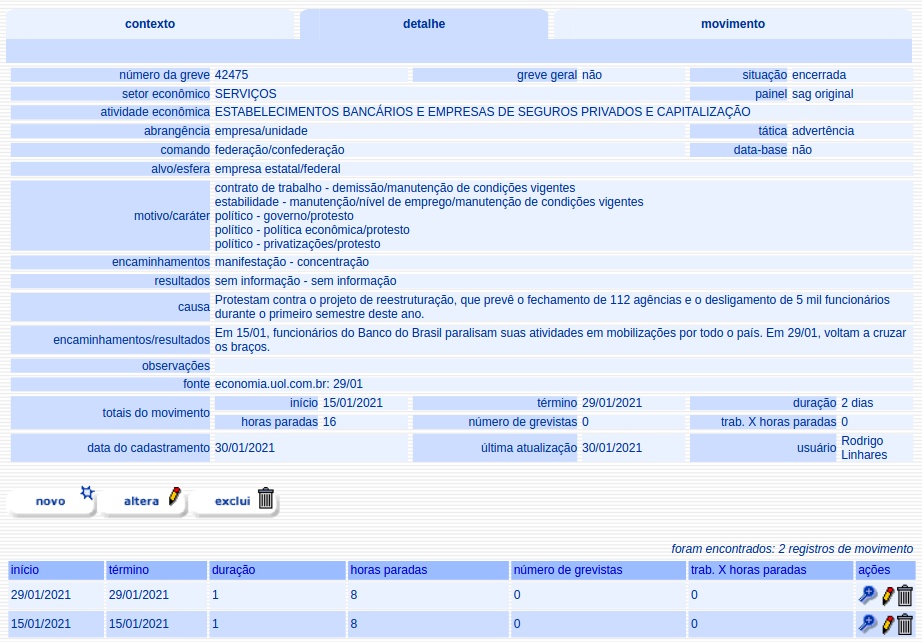Click data do cadastramento value 30/01/2021
The height and width of the screenshot is (642, 922).
pyautogui.click(x=245, y=448)
